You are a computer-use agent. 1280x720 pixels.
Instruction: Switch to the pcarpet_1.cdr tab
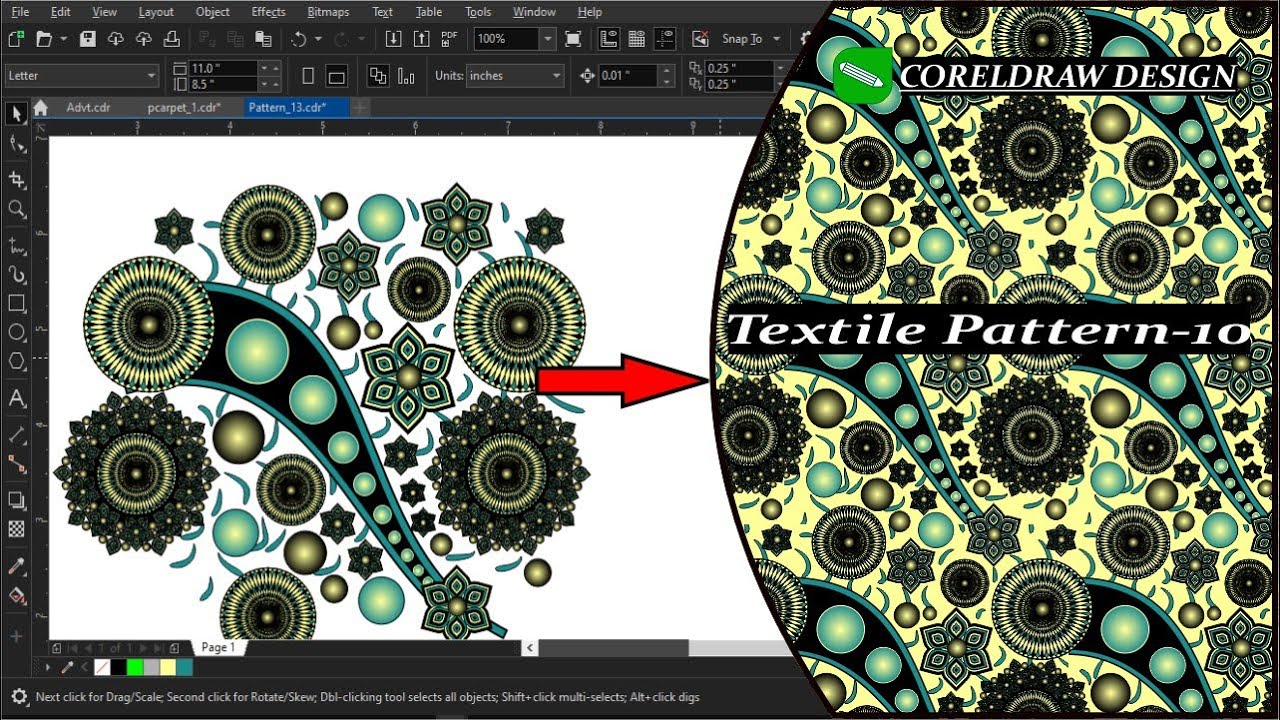pos(183,107)
